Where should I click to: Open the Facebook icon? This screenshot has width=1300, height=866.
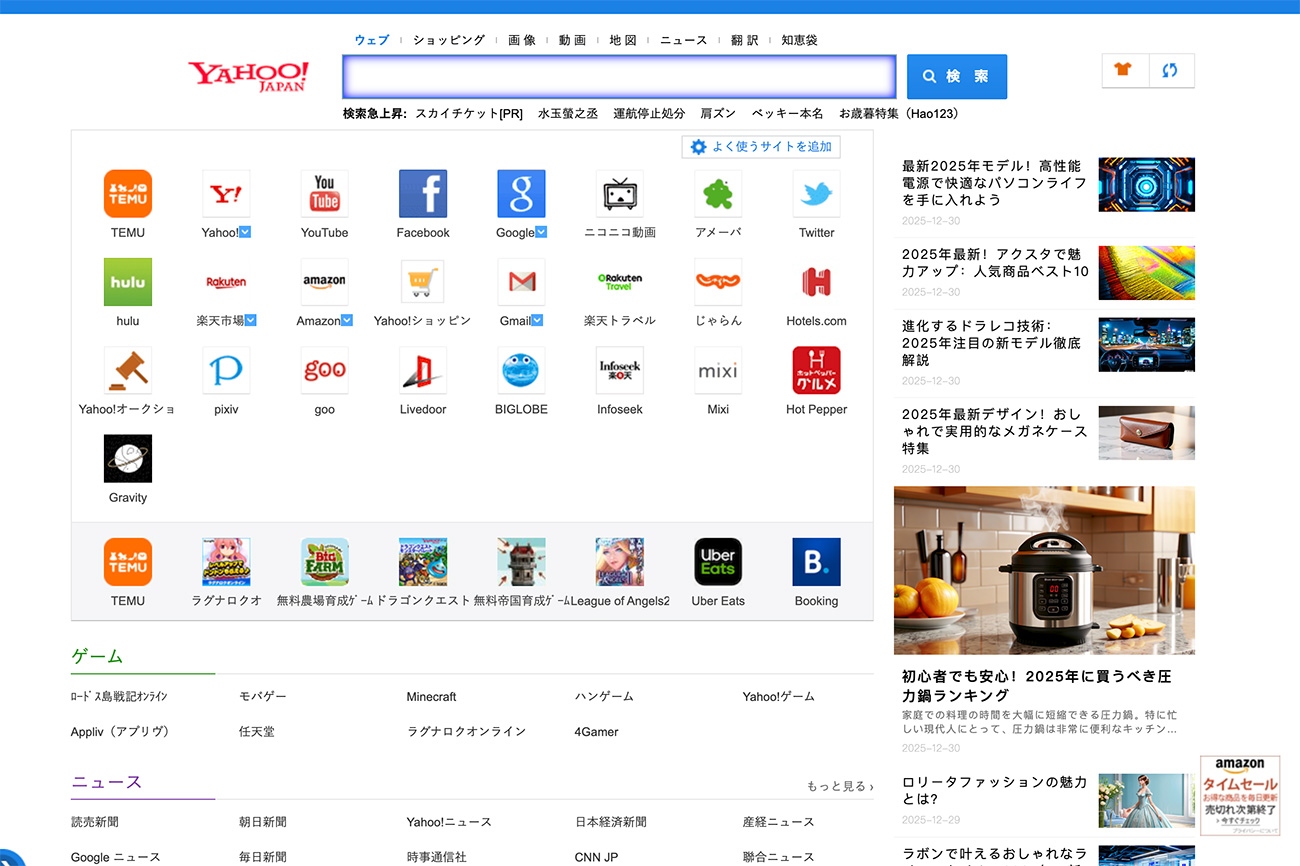423,194
